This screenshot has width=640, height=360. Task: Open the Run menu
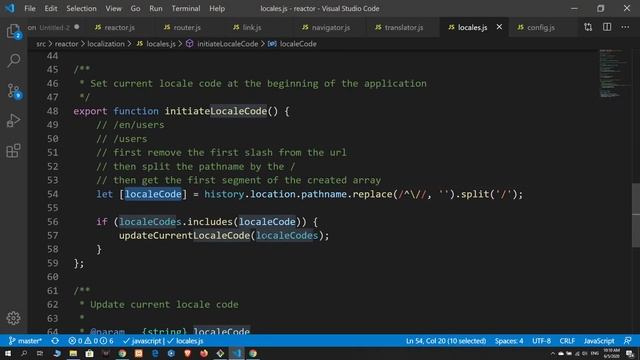156,8
